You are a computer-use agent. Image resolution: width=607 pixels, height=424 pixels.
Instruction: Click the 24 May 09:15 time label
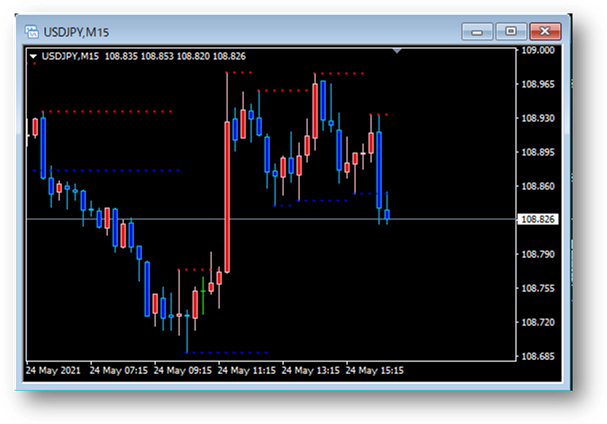[183, 371]
